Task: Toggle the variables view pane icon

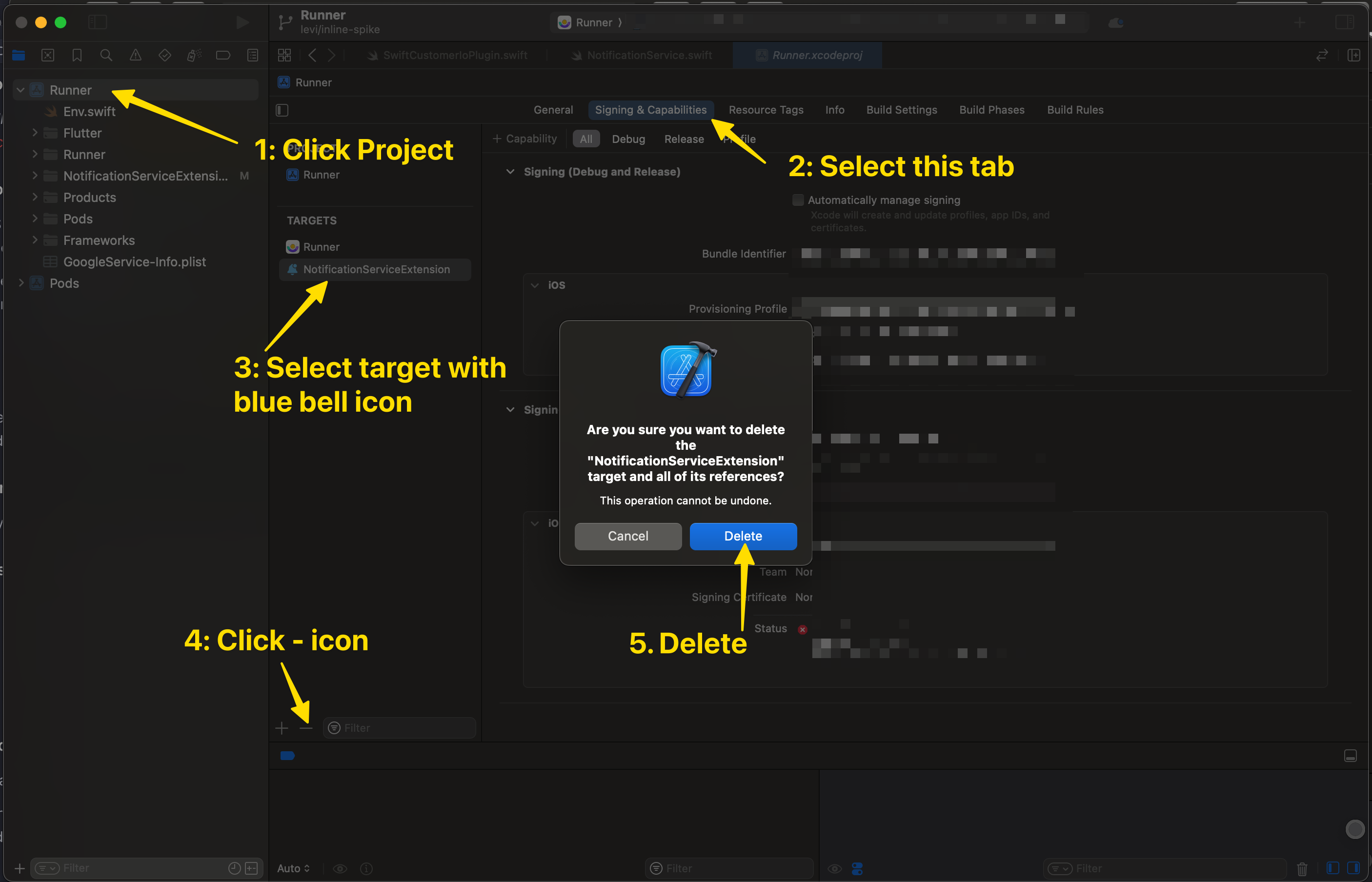Action: click(1333, 868)
